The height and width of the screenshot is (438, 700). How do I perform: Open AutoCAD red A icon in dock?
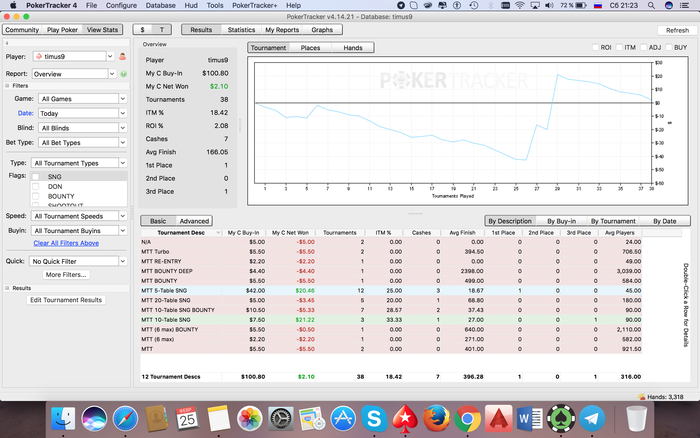pos(498,419)
